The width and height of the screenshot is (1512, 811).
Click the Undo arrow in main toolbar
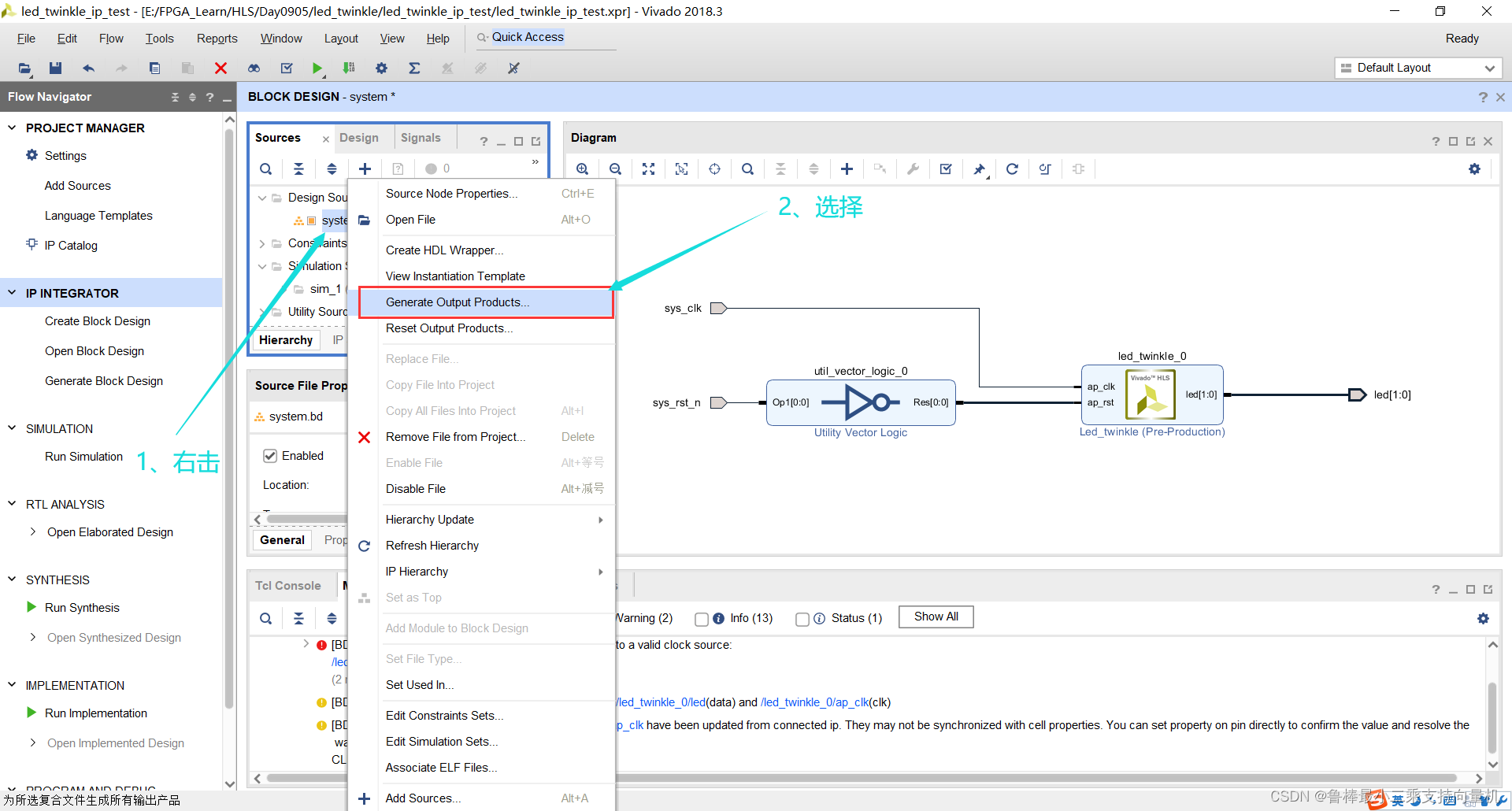pos(88,69)
